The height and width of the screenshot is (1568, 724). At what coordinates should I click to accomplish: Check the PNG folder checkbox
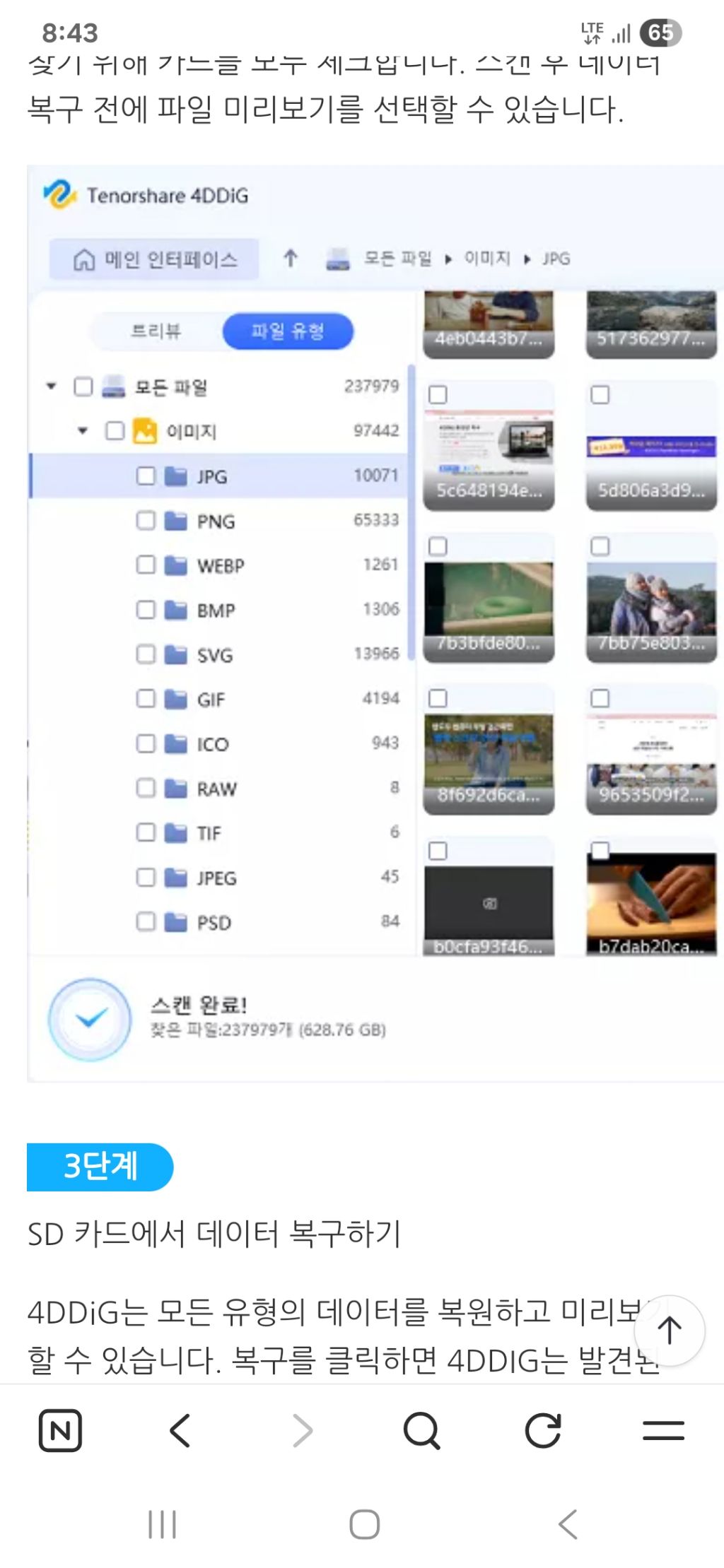pyautogui.click(x=146, y=521)
